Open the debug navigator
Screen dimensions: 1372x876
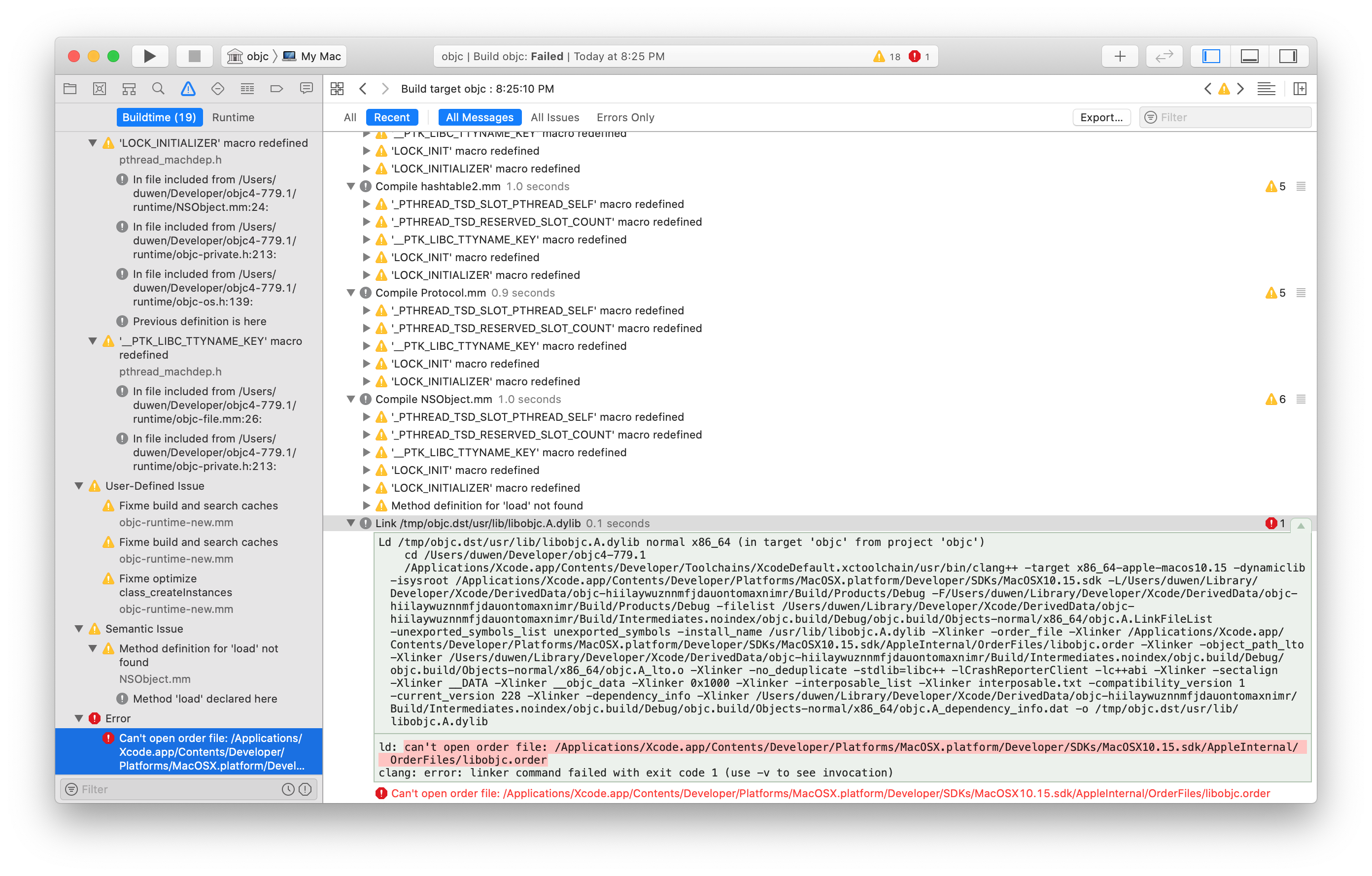click(247, 88)
